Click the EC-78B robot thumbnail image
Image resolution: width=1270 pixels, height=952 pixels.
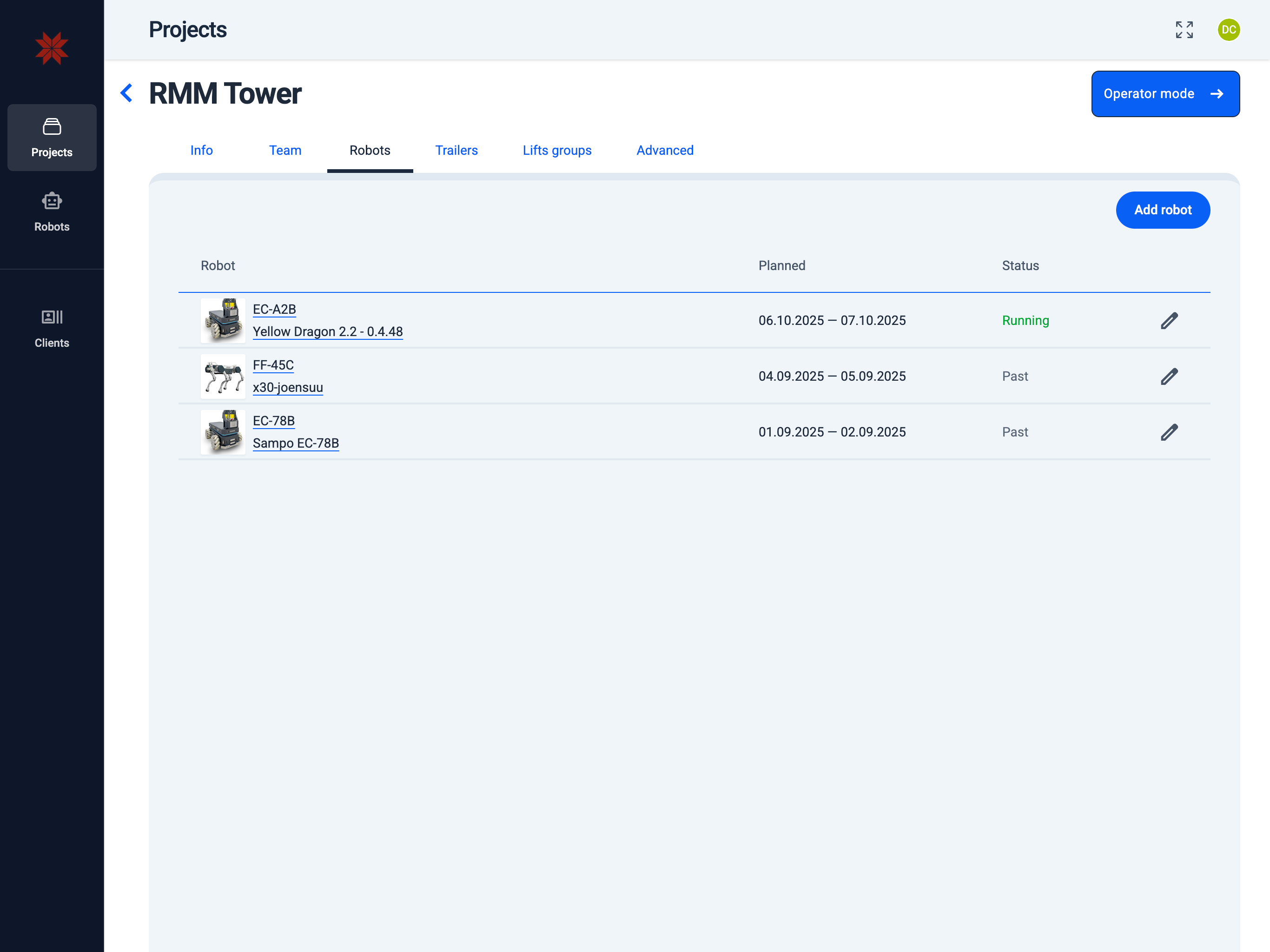click(x=223, y=432)
